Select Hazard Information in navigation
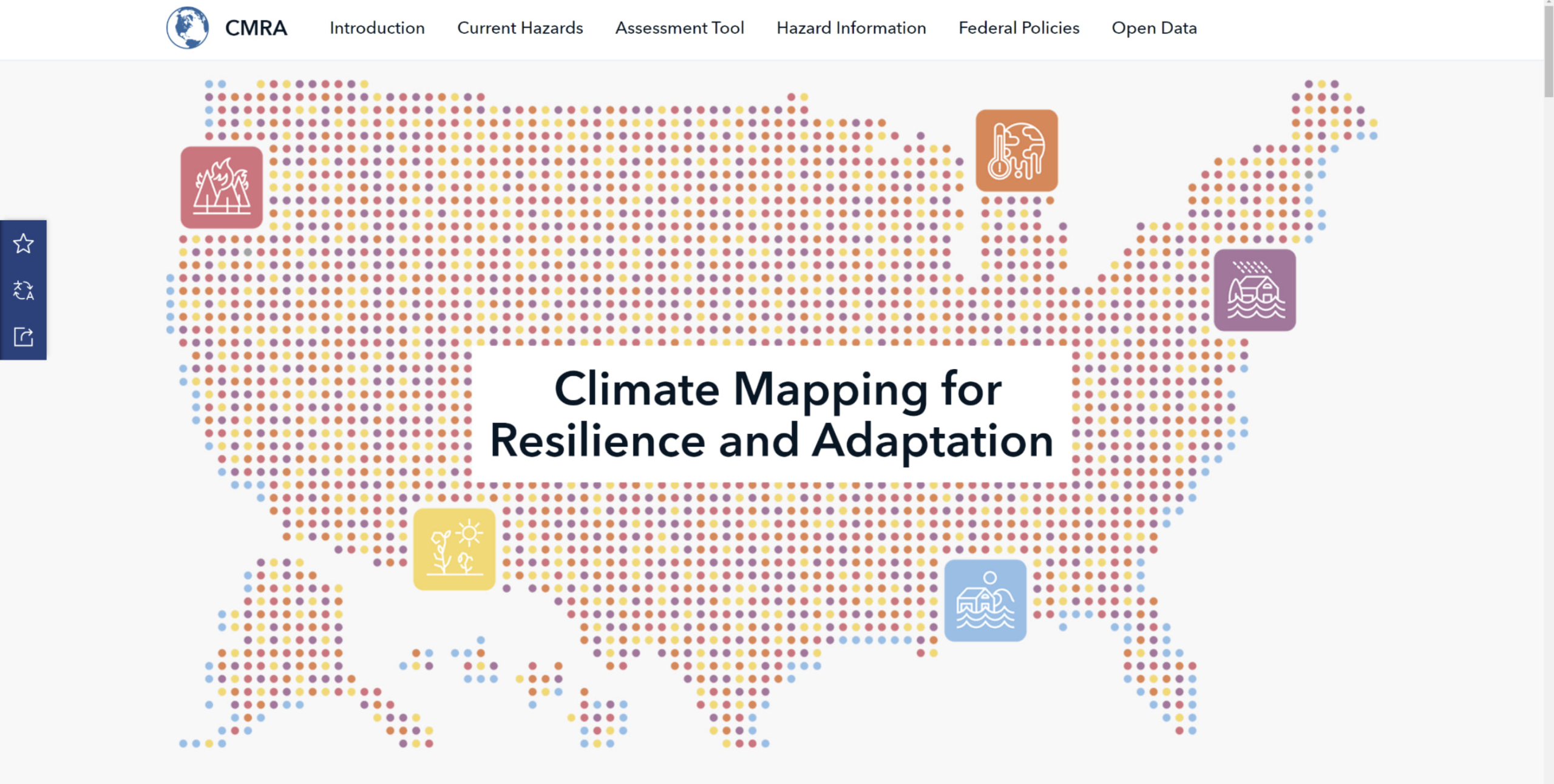Viewport: 1554px width, 784px height. (x=851, y=28)
